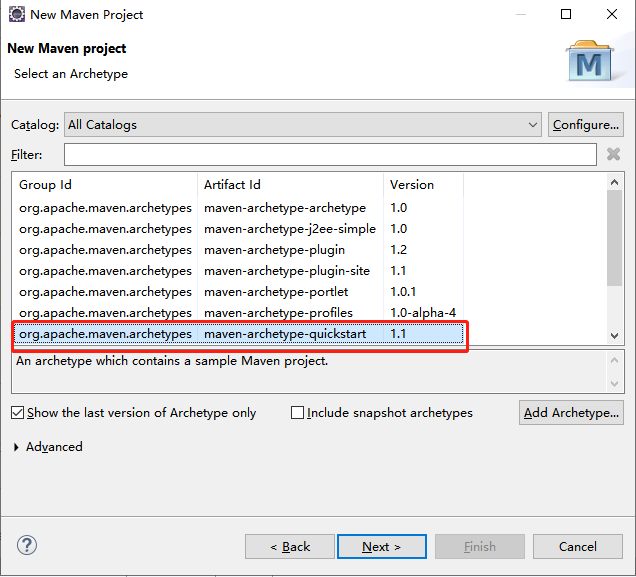Maximize the New Maven Project window
Image resolution: width=636 pixels, height=577 pixels.
point(566,14)
